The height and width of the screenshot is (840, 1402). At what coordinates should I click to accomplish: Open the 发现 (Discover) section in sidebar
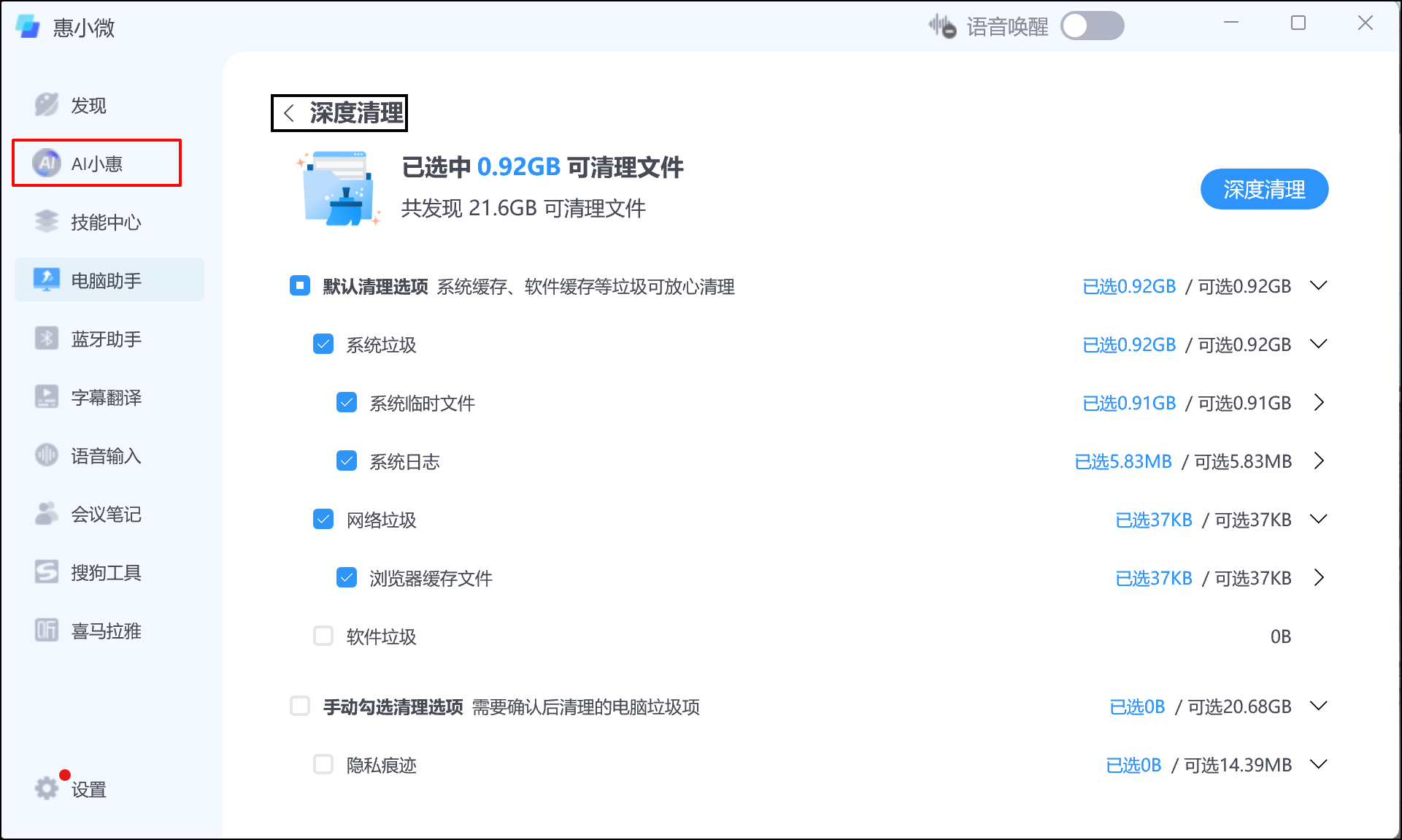[87, 104]
